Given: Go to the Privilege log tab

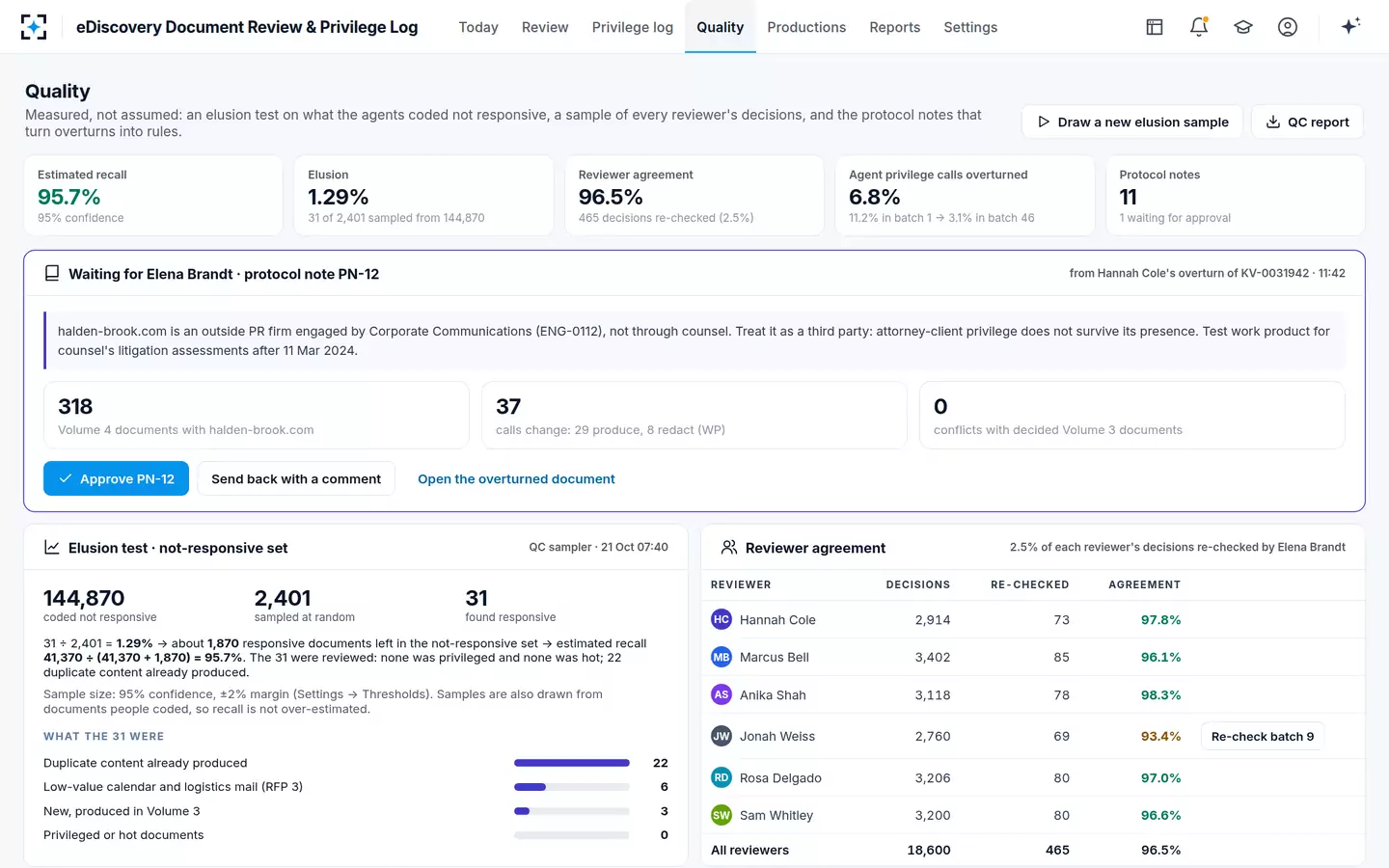Looking at the screenshot, I should pyautogui.click(x=633, y=27).
